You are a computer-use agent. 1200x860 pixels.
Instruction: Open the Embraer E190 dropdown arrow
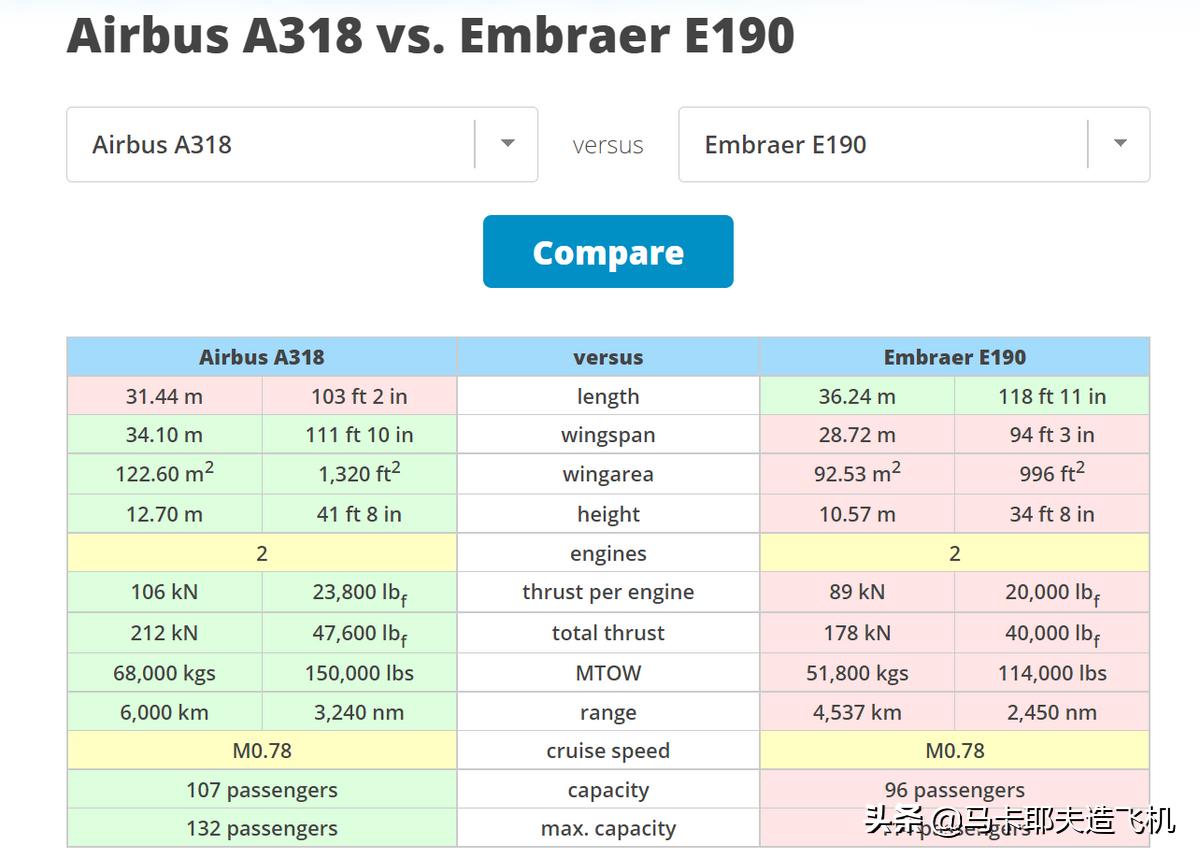click(1120, 144)
